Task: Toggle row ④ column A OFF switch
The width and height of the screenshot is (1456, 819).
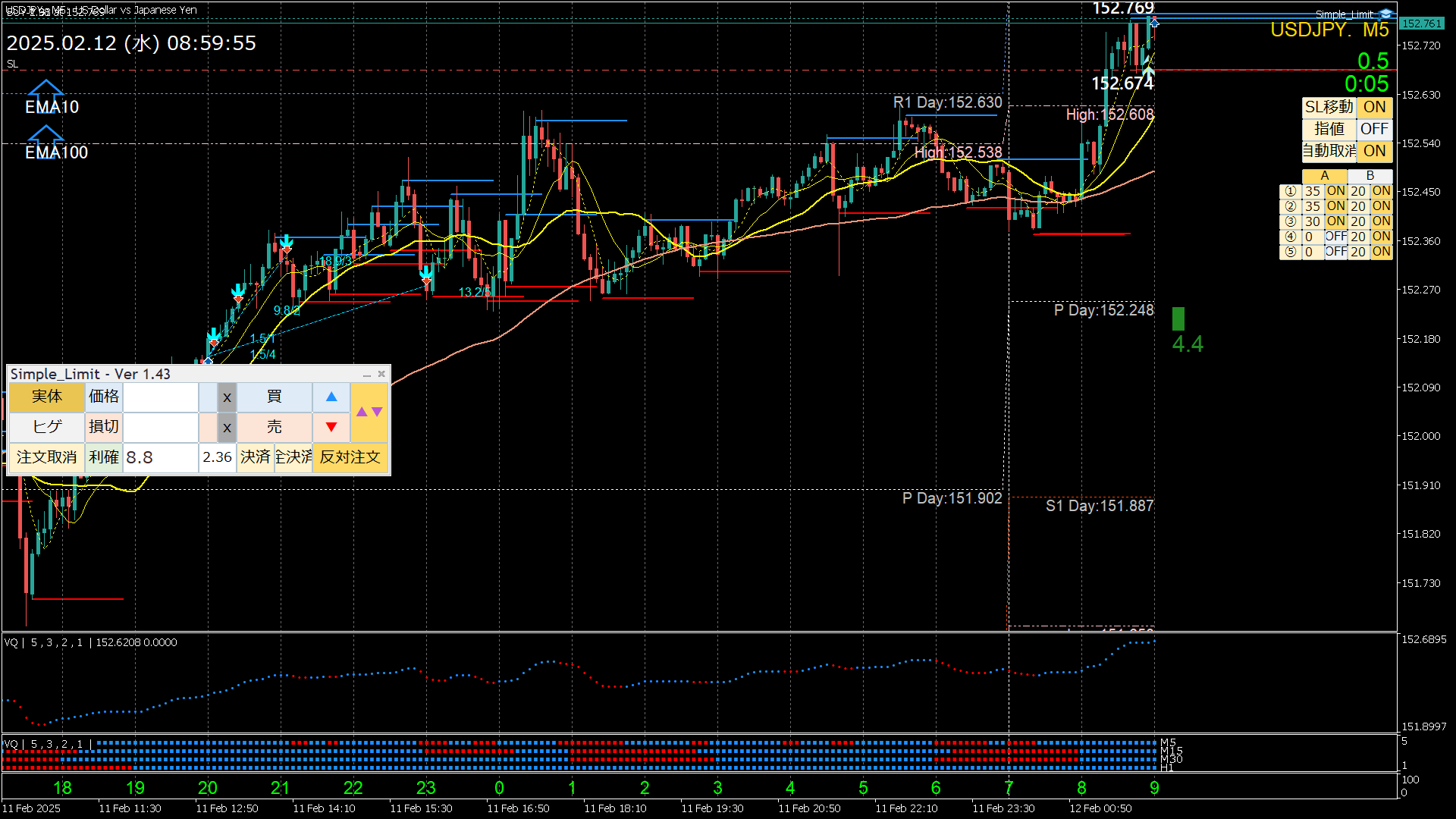Action: click(1335, 237)
